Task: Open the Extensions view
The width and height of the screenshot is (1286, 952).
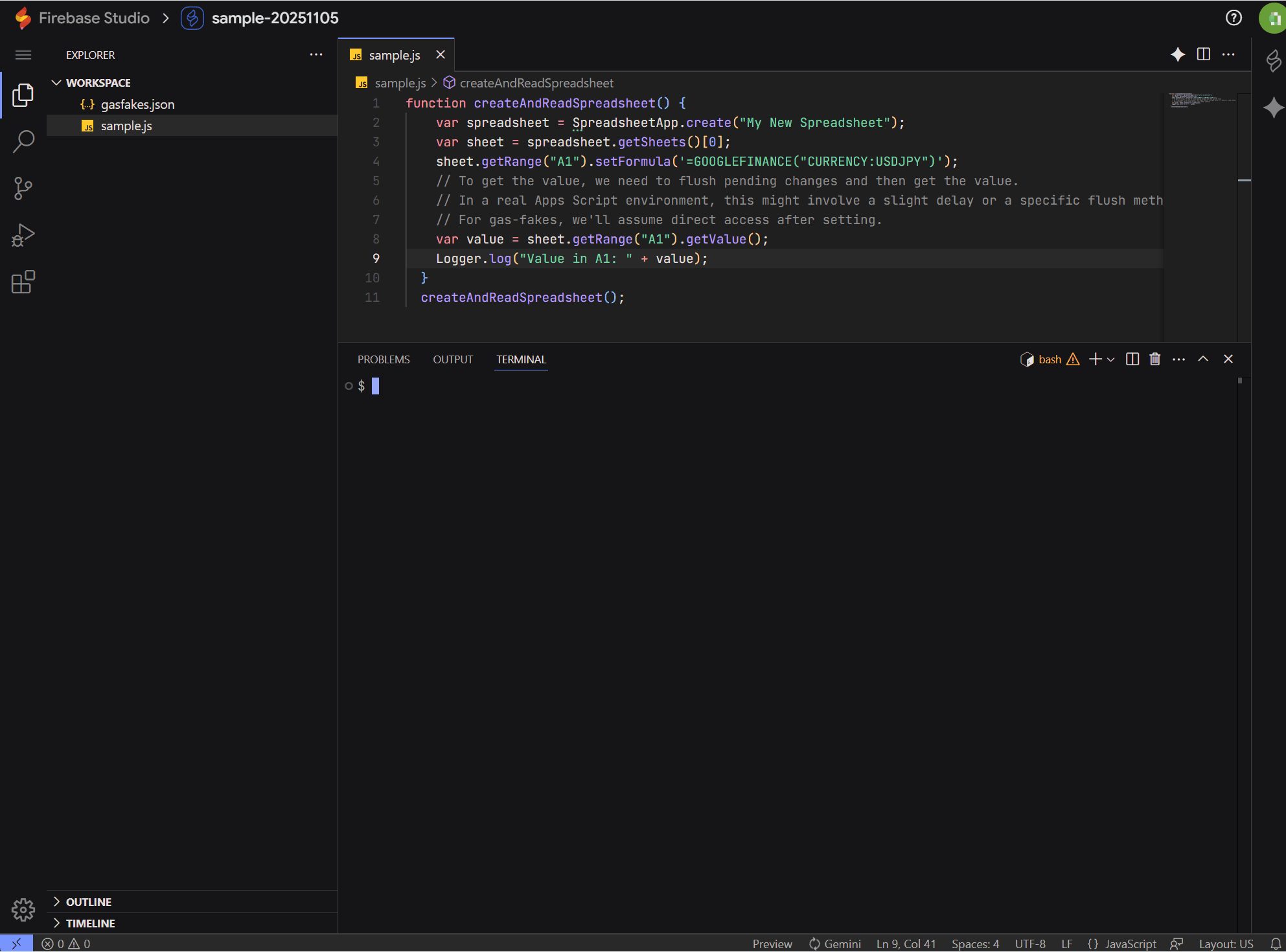Action: point(23,282)
